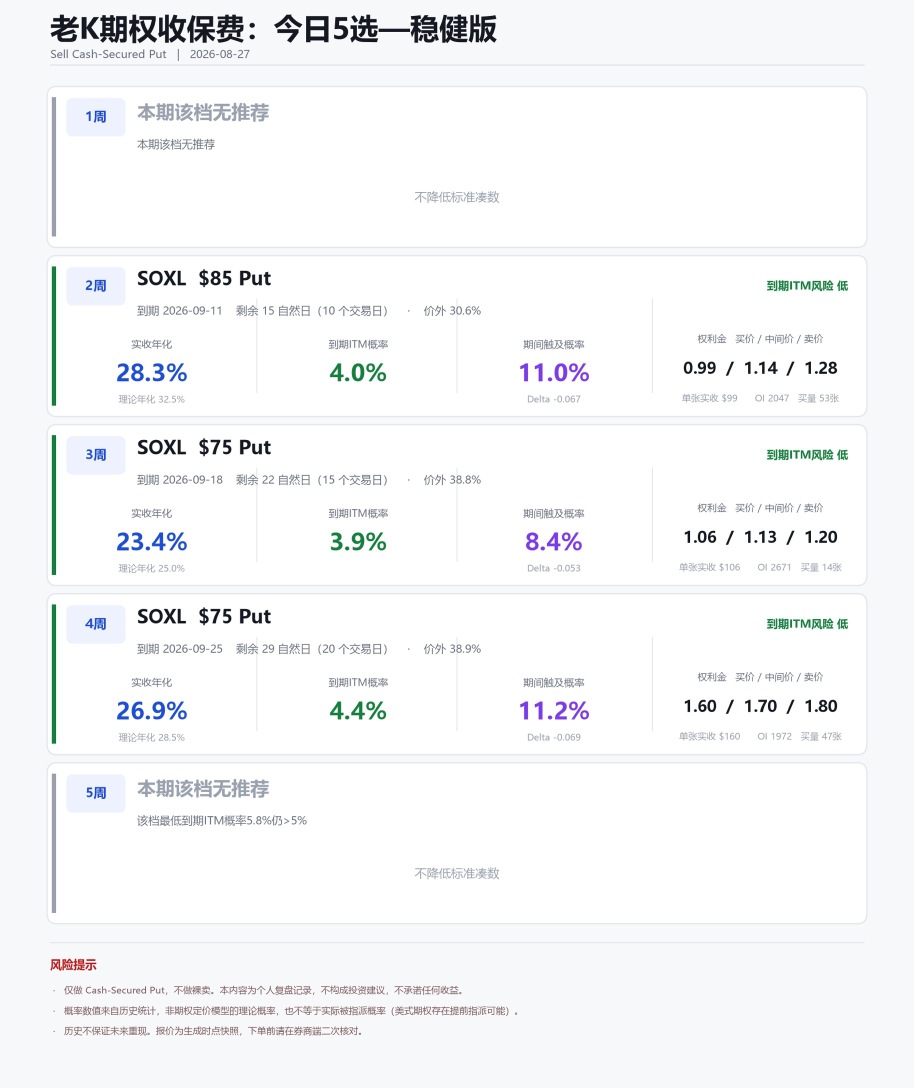Select the subtitle Sell Cash-Secured Put

point(108,54)
